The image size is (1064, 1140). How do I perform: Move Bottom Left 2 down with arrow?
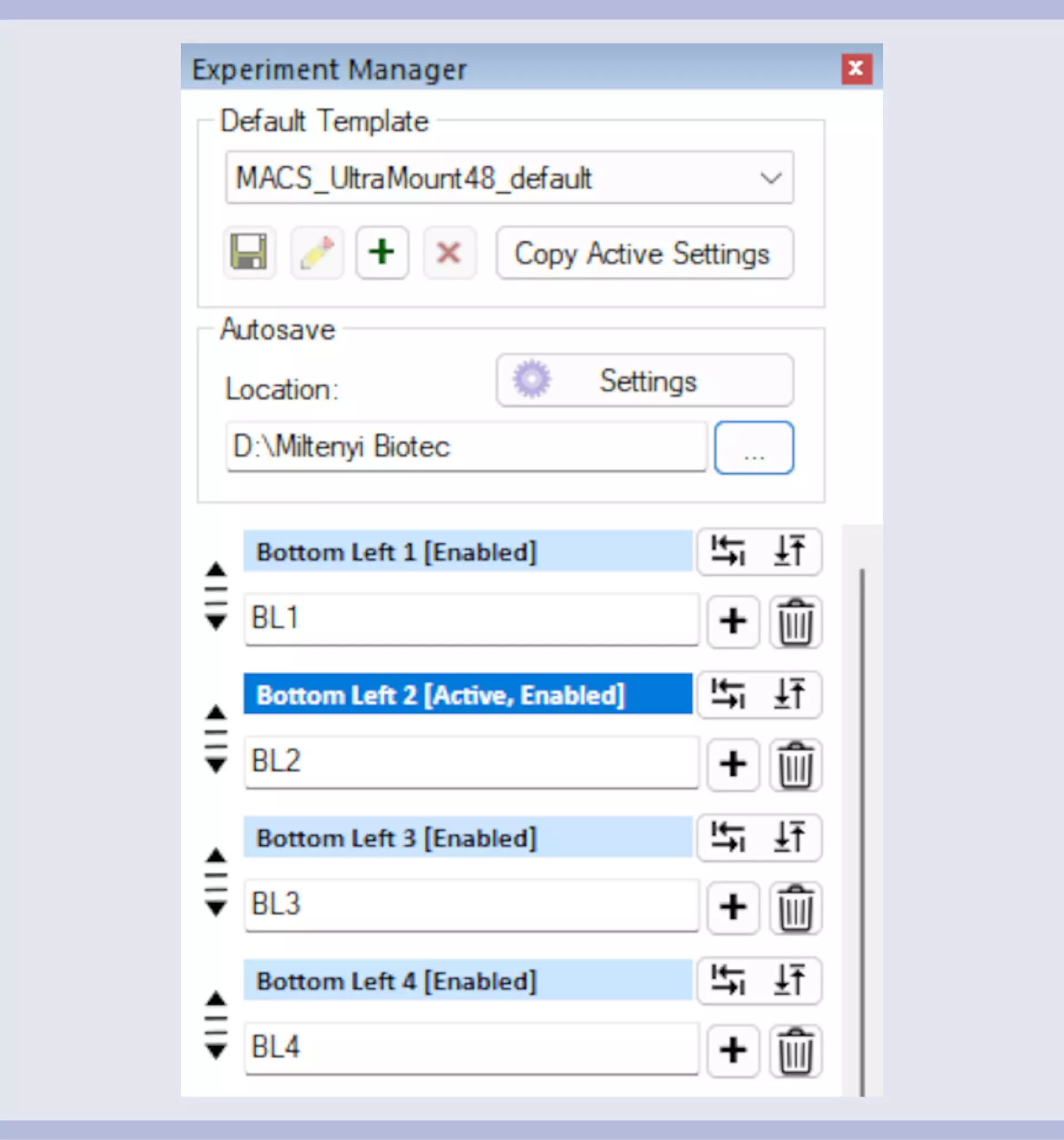pos(216,766)
